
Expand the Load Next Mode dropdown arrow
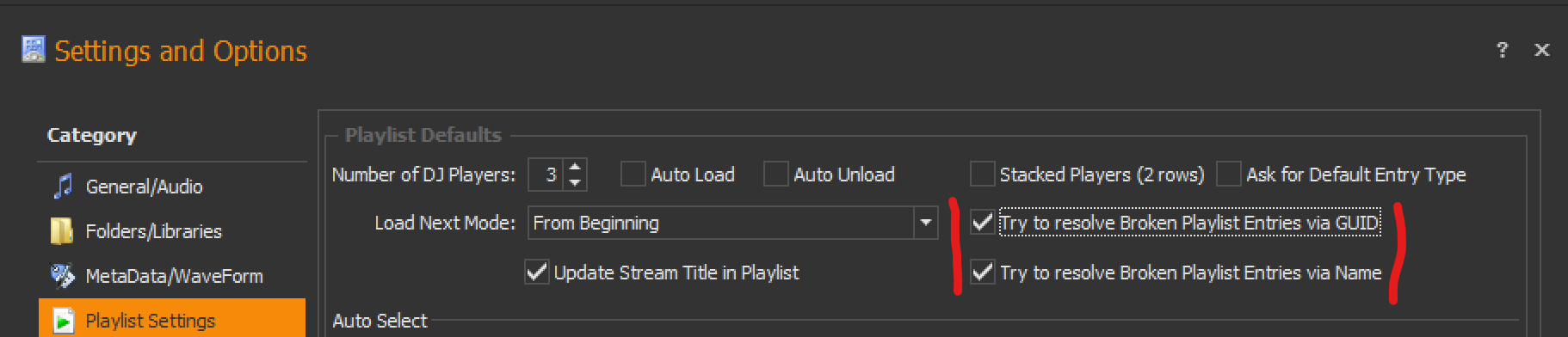pyautogui.click(x=926, y=223)
